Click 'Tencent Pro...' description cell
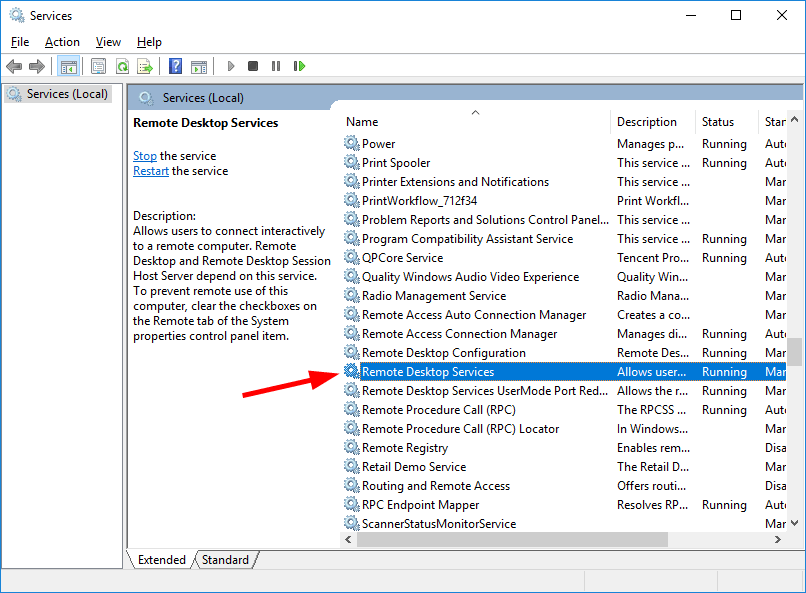 click(653, 257)
